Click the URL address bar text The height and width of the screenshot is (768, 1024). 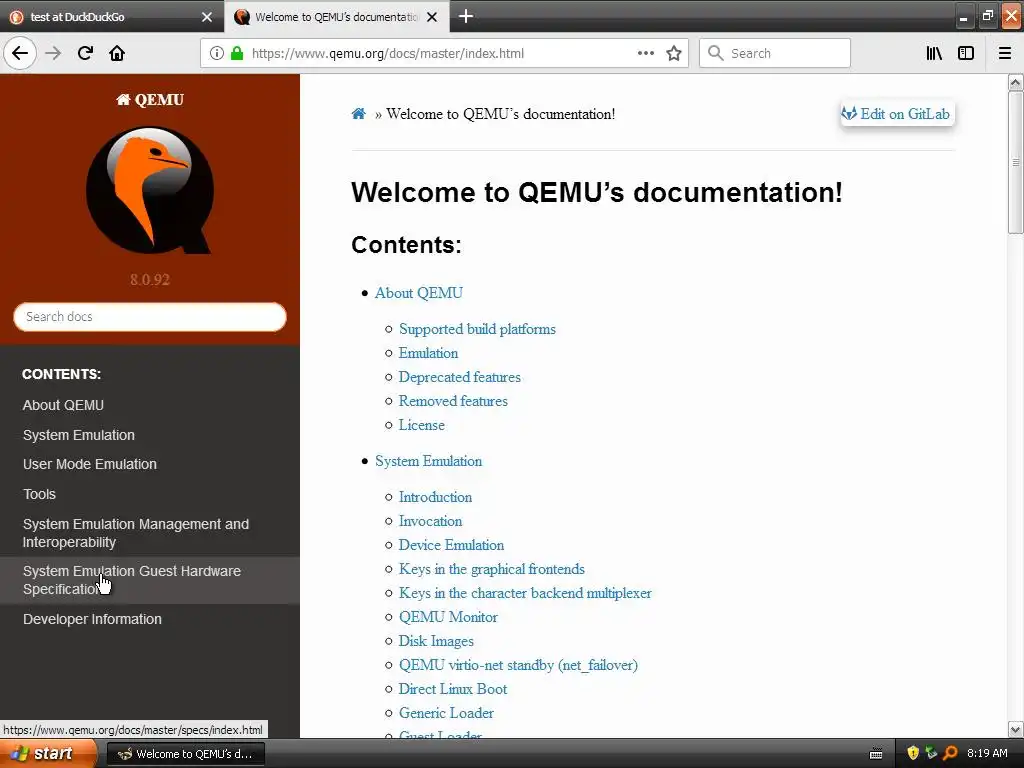(388, 53)
